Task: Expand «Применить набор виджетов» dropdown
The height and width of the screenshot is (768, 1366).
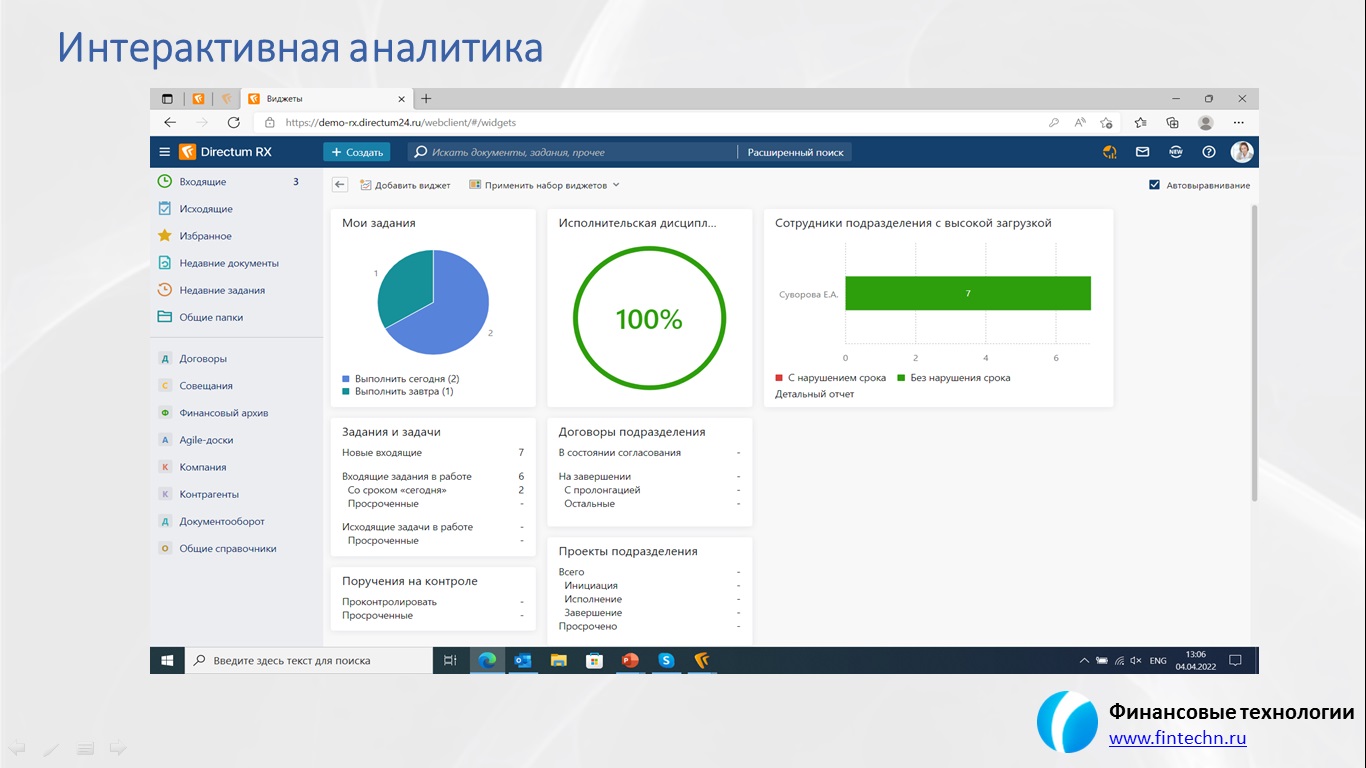Action: [544, 185]
